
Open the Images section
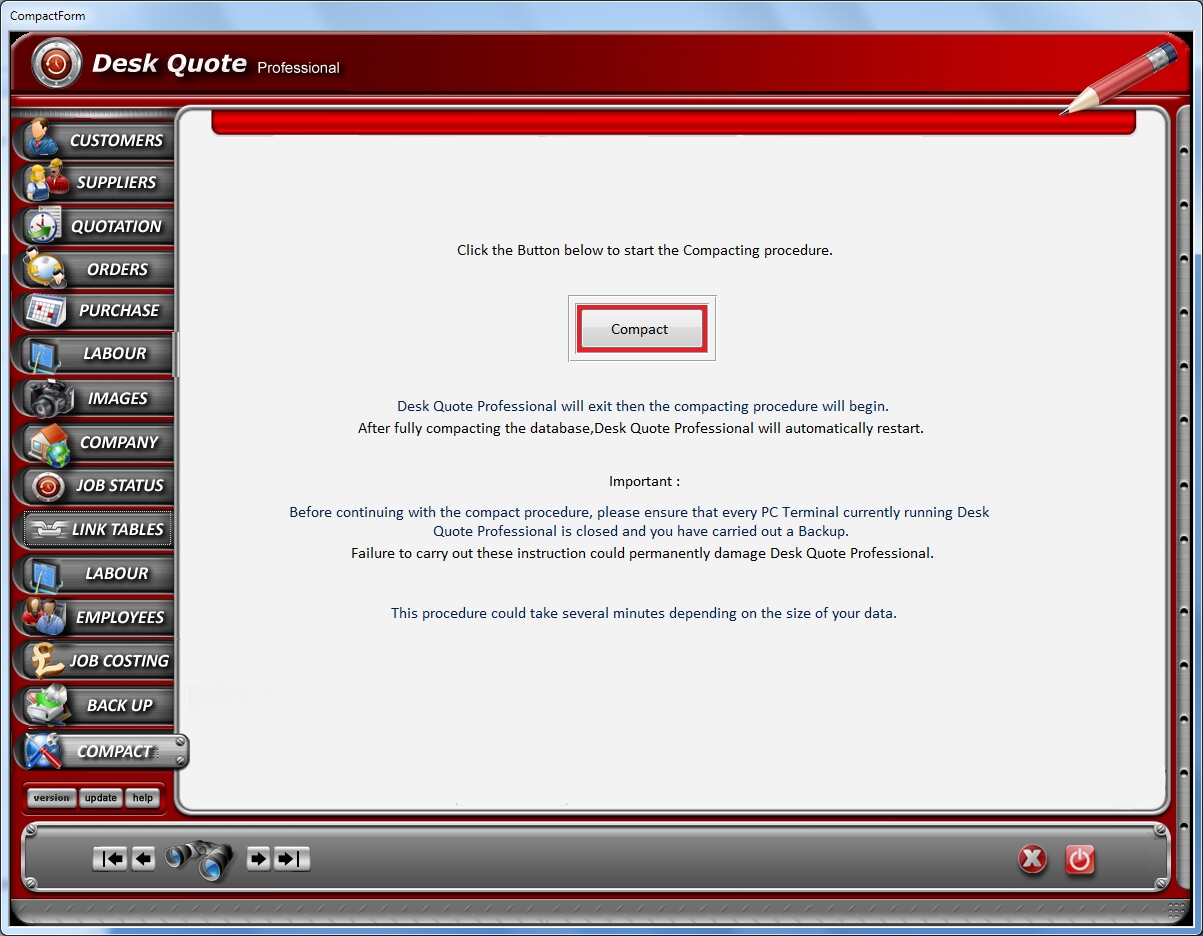[94, 398]
